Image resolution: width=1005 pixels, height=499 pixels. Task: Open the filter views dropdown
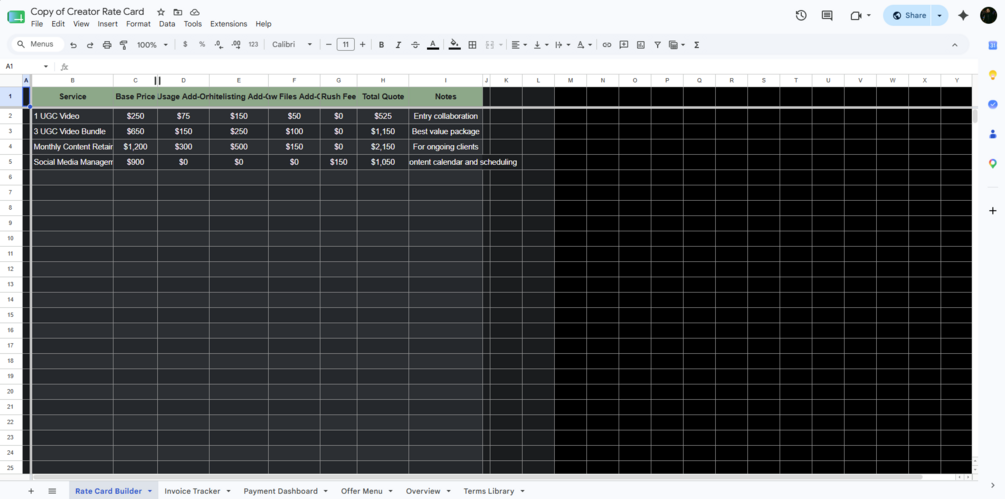[x=676, y=45]
